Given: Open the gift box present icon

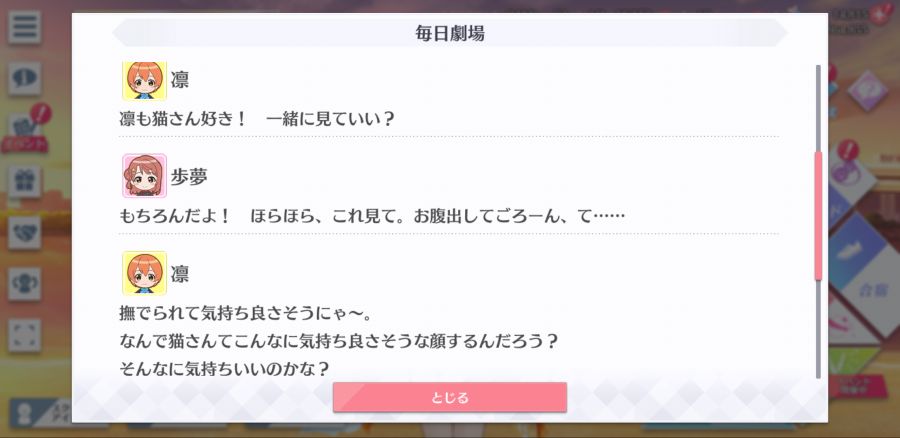Looking at the screenshot, I should click(x=25, y=181).
